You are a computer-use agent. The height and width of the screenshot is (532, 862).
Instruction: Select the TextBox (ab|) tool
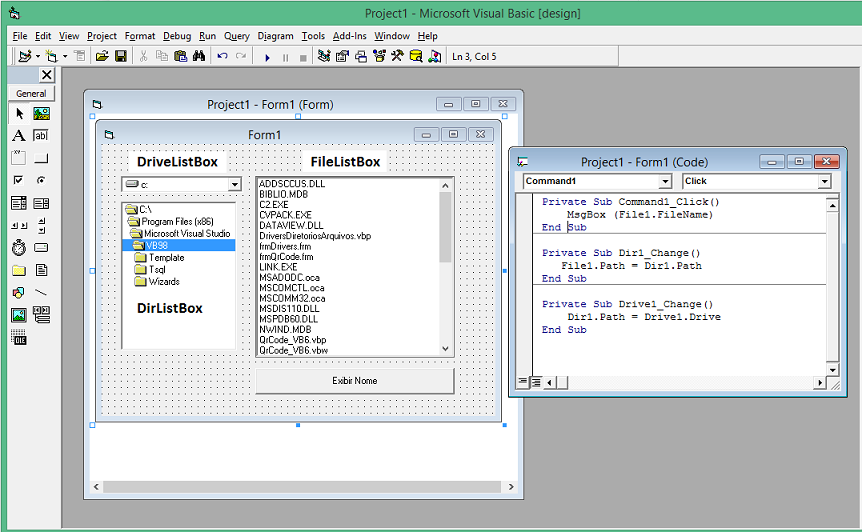pos(41,136)
